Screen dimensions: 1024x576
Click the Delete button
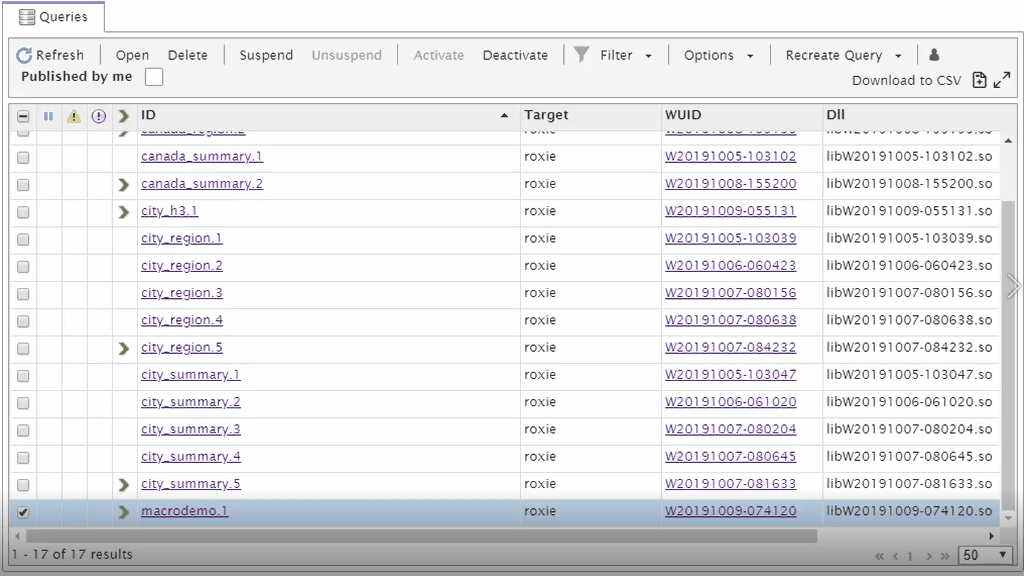click(x=187, y=56)
